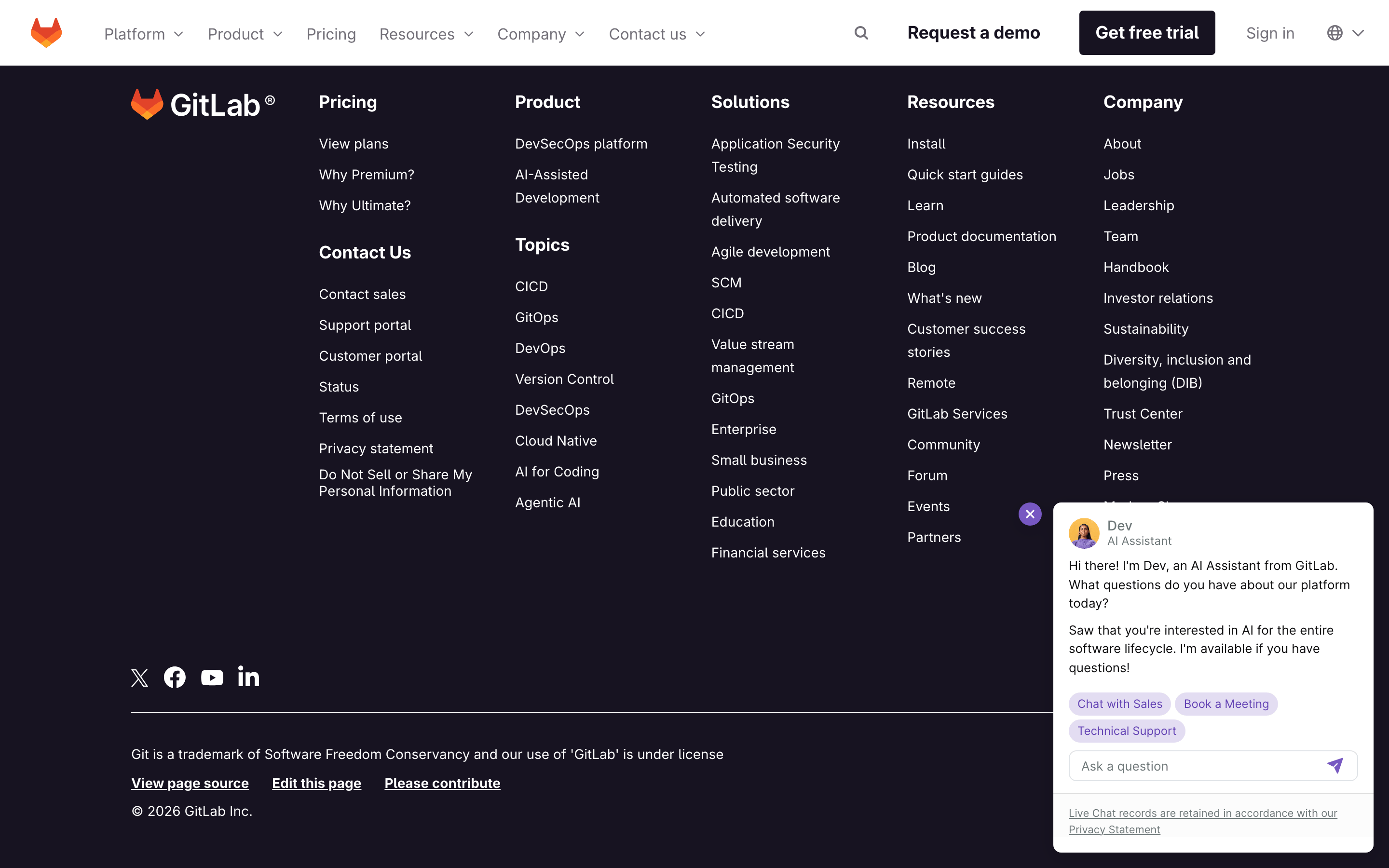Open Please contribute link
Viewport: 1389px width, 868px height.
click(x=442, y=783)
